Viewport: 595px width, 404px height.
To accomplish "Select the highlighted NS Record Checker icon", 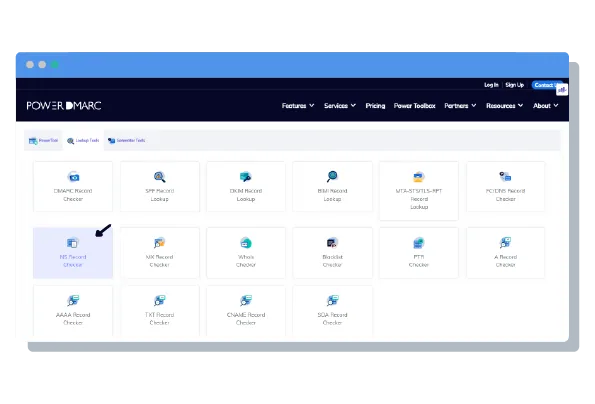I will 72,243.
